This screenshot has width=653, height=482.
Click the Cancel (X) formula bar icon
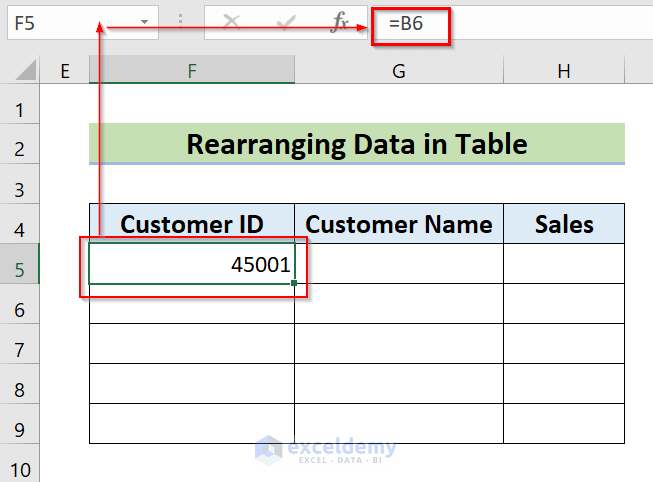[232, 22]
